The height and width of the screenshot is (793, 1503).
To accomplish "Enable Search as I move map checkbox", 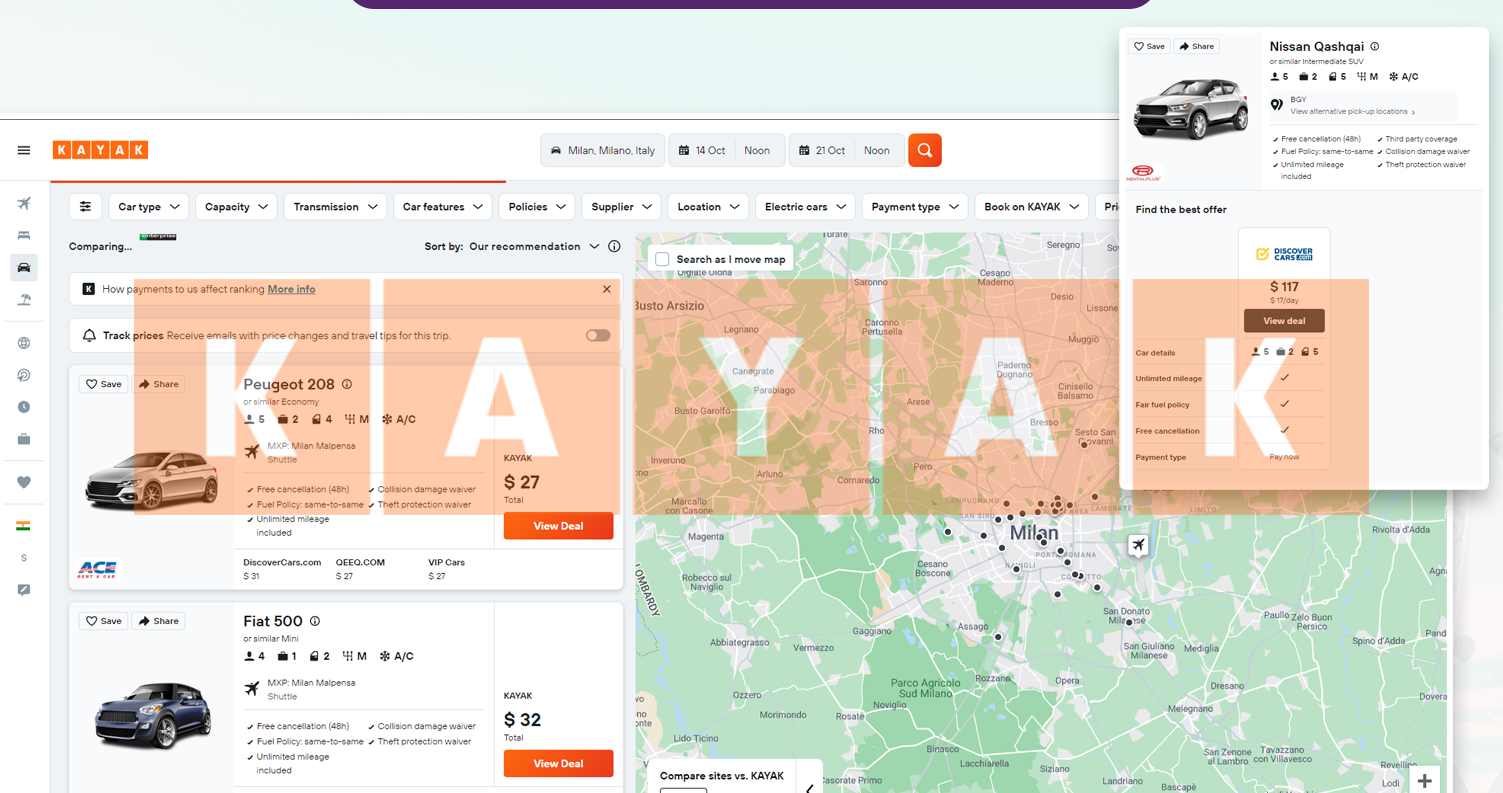I will (x=662, y=259).
